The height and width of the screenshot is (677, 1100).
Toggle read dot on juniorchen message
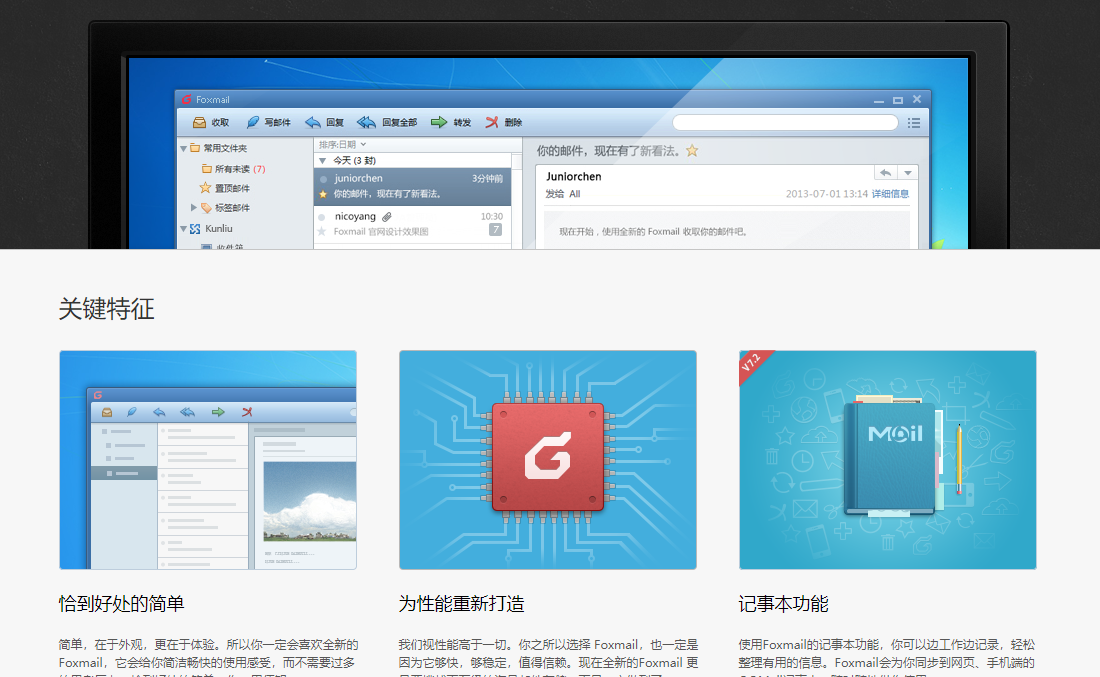(x=323, y=179)
